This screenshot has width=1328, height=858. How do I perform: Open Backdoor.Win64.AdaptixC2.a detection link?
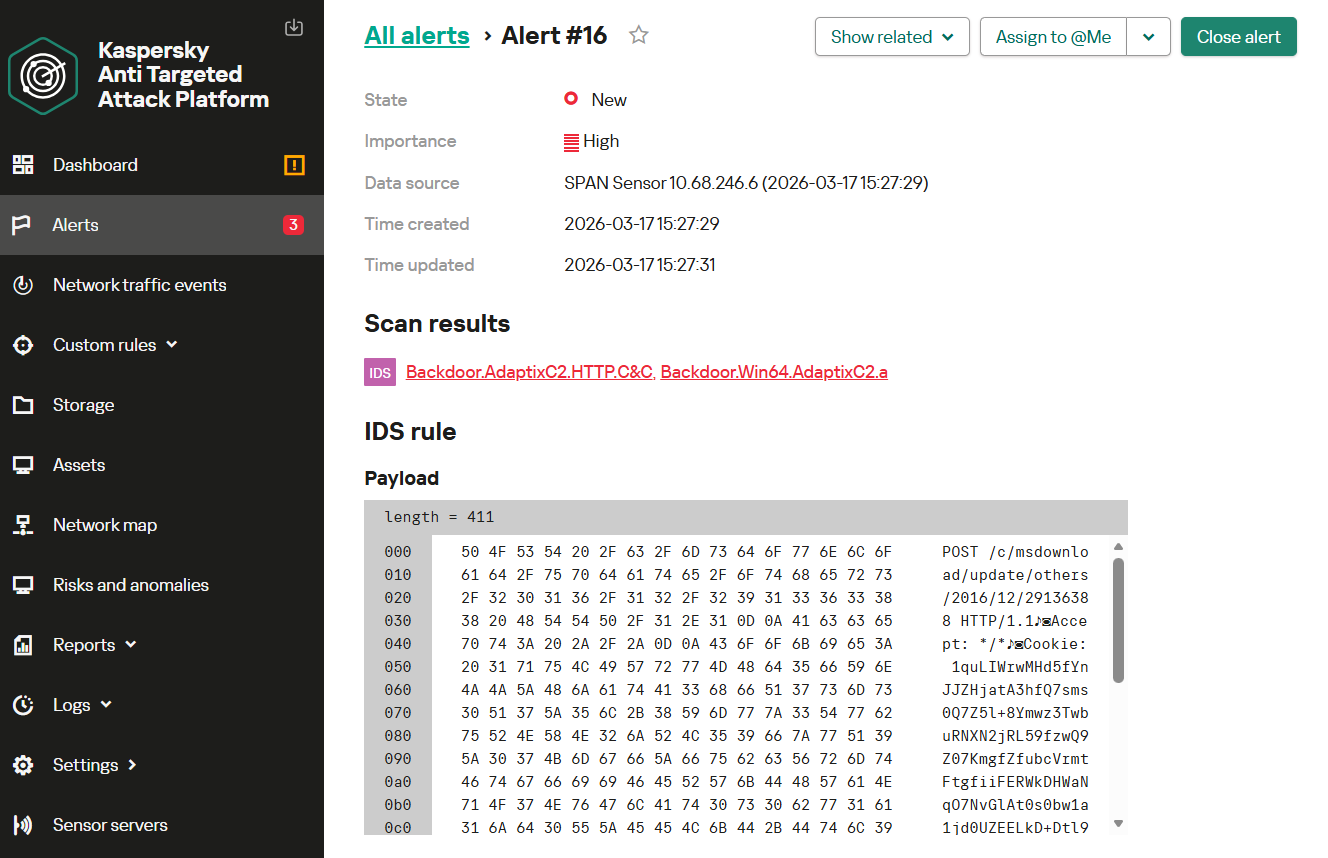click(774, 372)
